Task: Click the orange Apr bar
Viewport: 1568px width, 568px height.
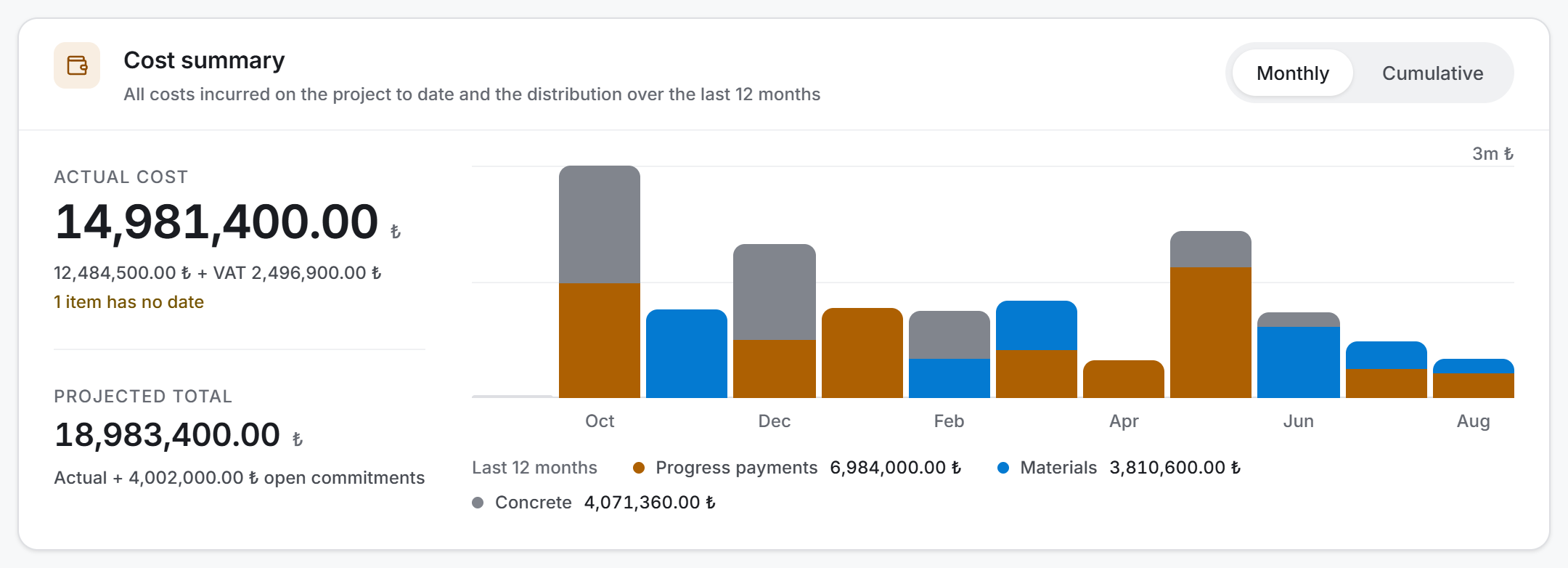Action: 1124,379
